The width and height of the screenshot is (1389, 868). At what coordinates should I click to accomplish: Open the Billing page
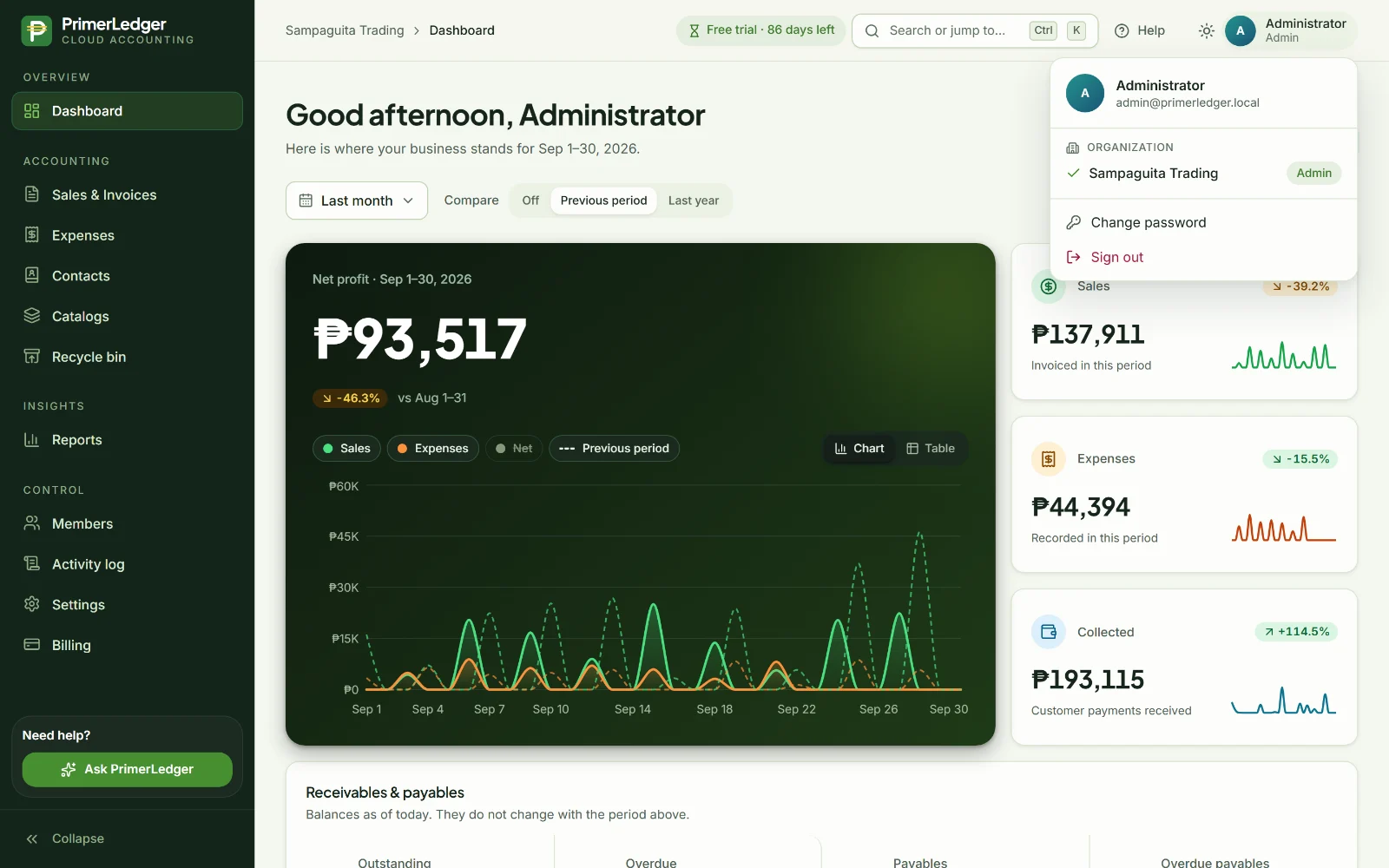pos(127,645)
